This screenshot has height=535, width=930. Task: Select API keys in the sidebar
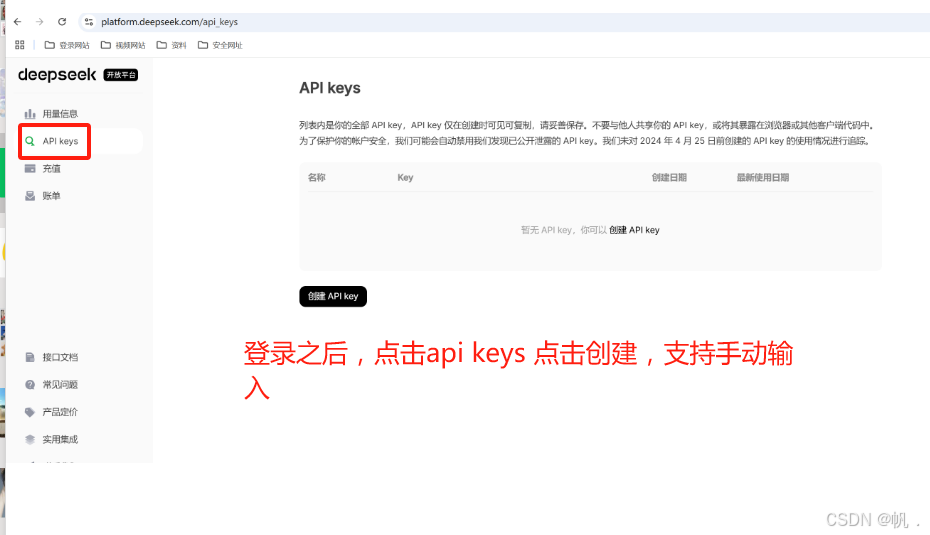pos(60,141)
